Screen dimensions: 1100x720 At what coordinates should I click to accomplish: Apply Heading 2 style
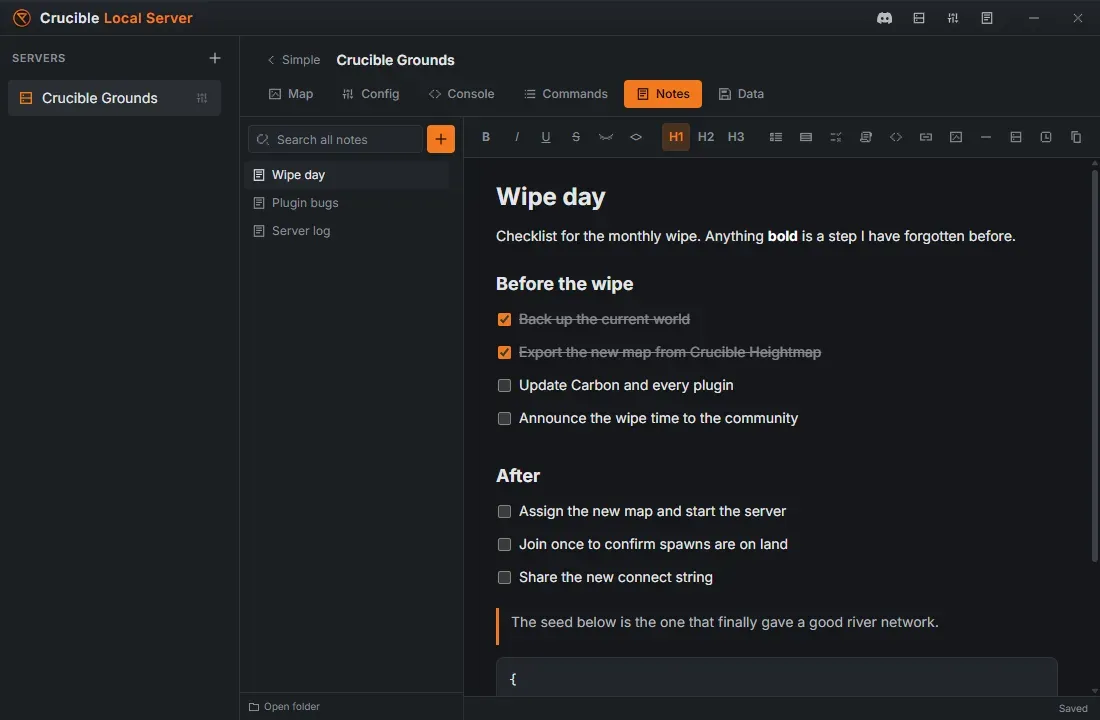click(706, 137)
